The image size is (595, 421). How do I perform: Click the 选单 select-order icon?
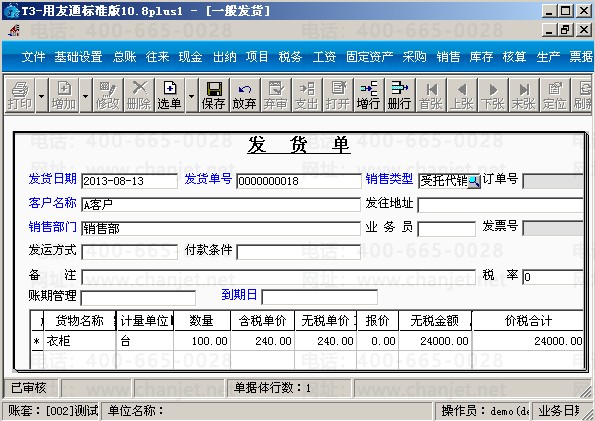170,95
